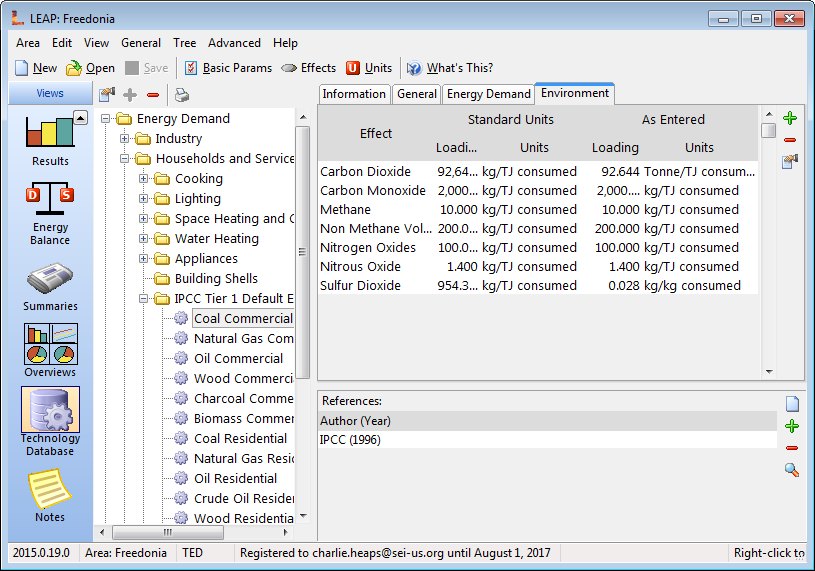Open Basic Params settings
This screenshot has width=815, height=571.
(228, 68)
